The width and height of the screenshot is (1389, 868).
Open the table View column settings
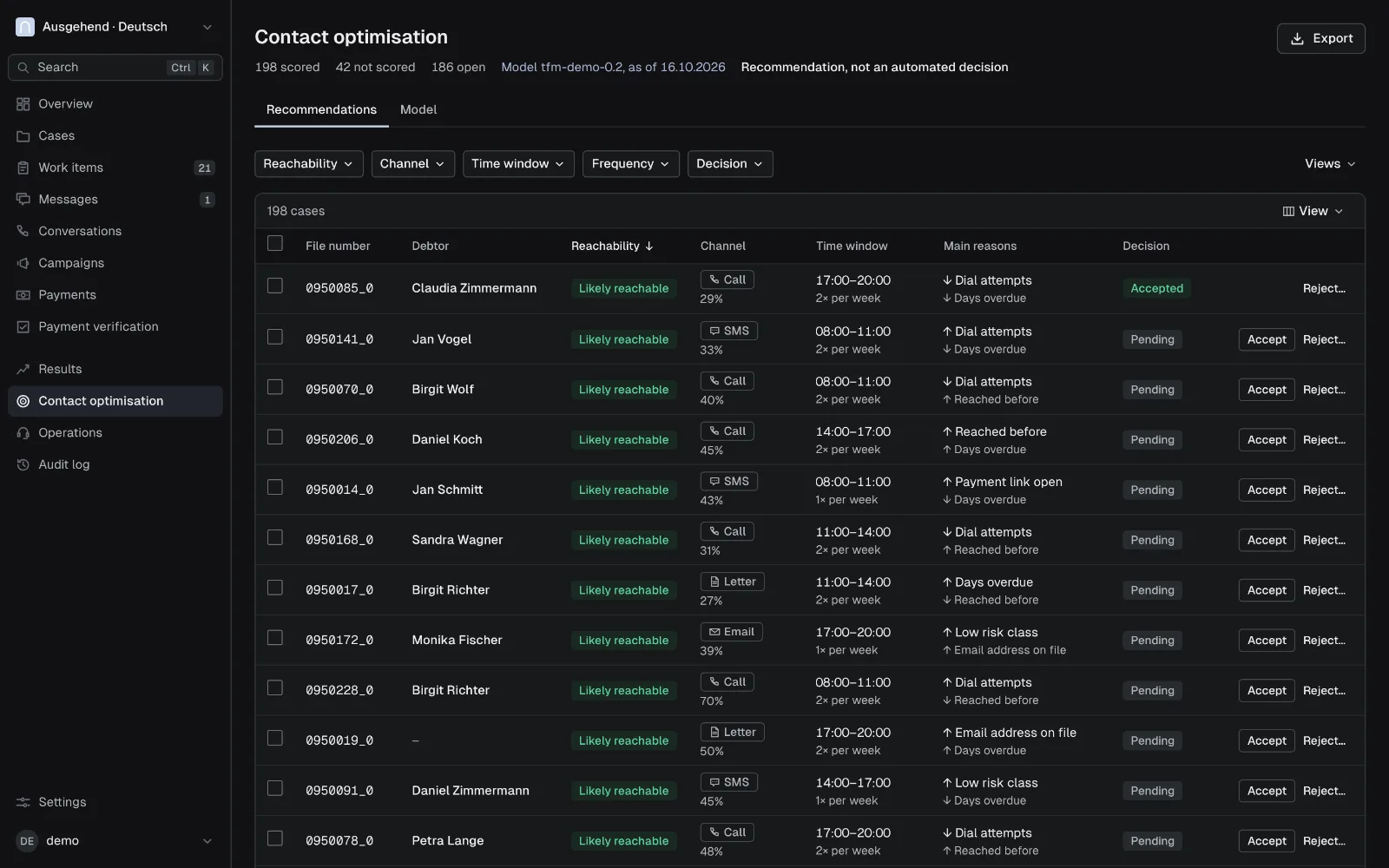tap(1313, 211)
